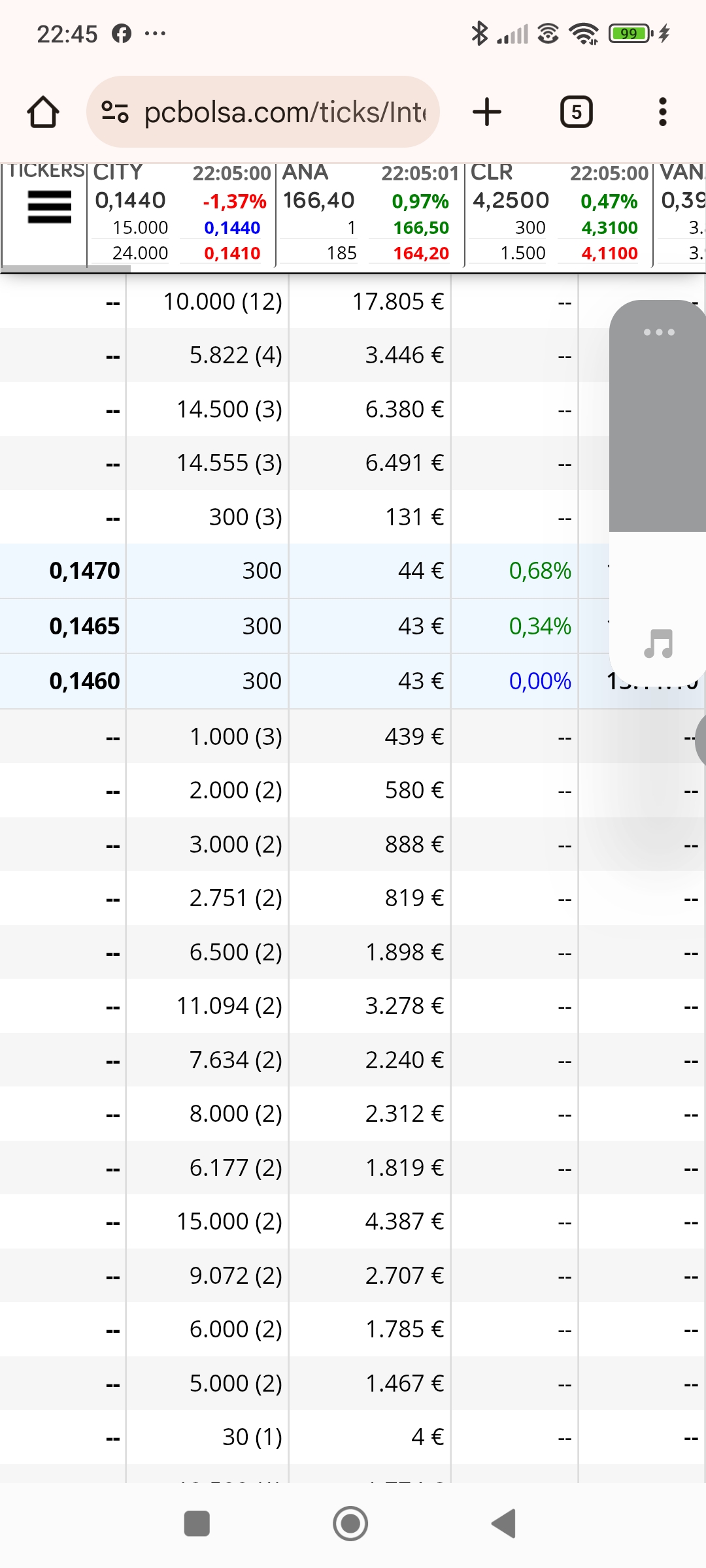Open the tab switcher showing 5 tabs
The width and height of the screenshot is (706, 1568).
pyautogui.click(x=576, y=112)
